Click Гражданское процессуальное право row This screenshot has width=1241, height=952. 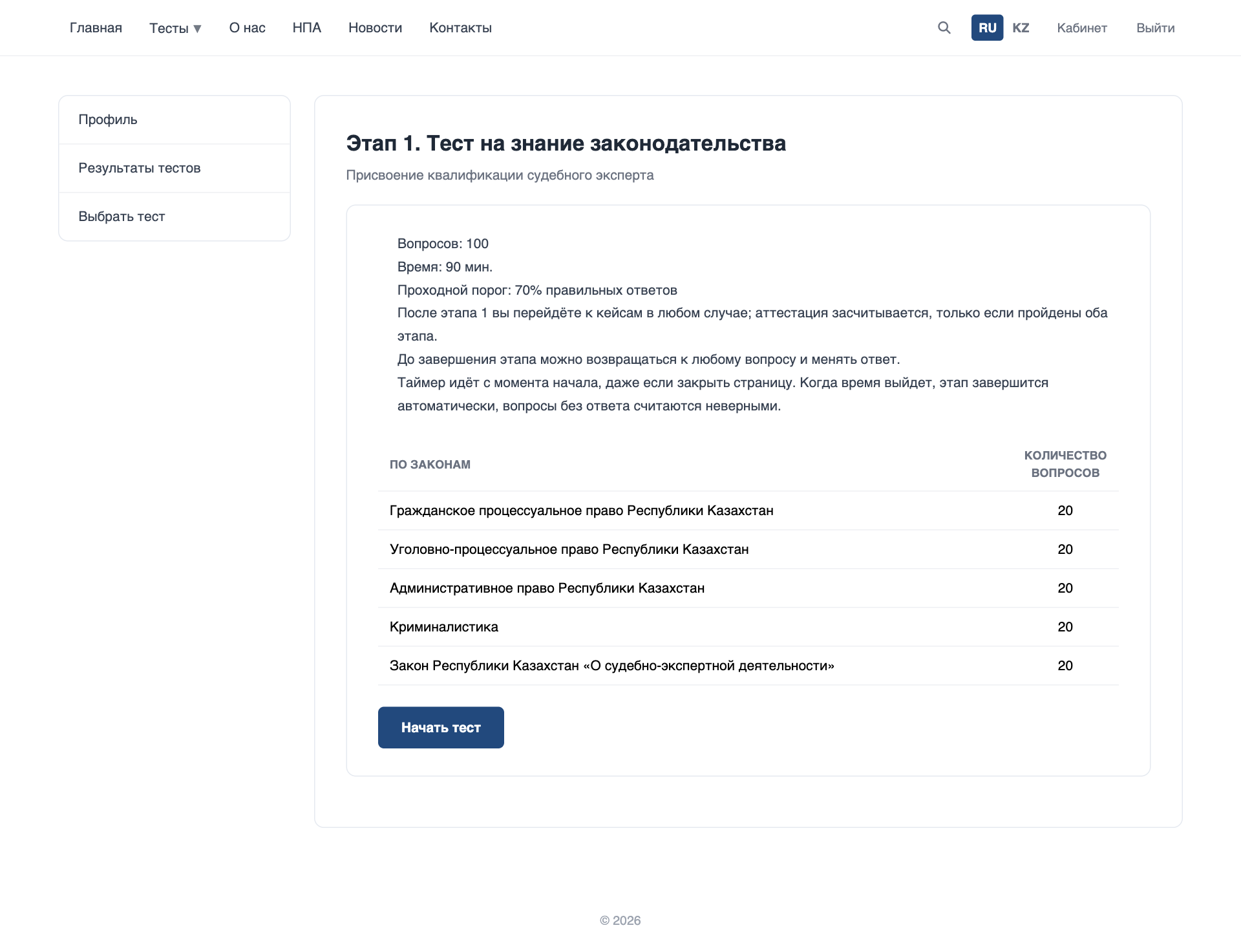point(748,511)
